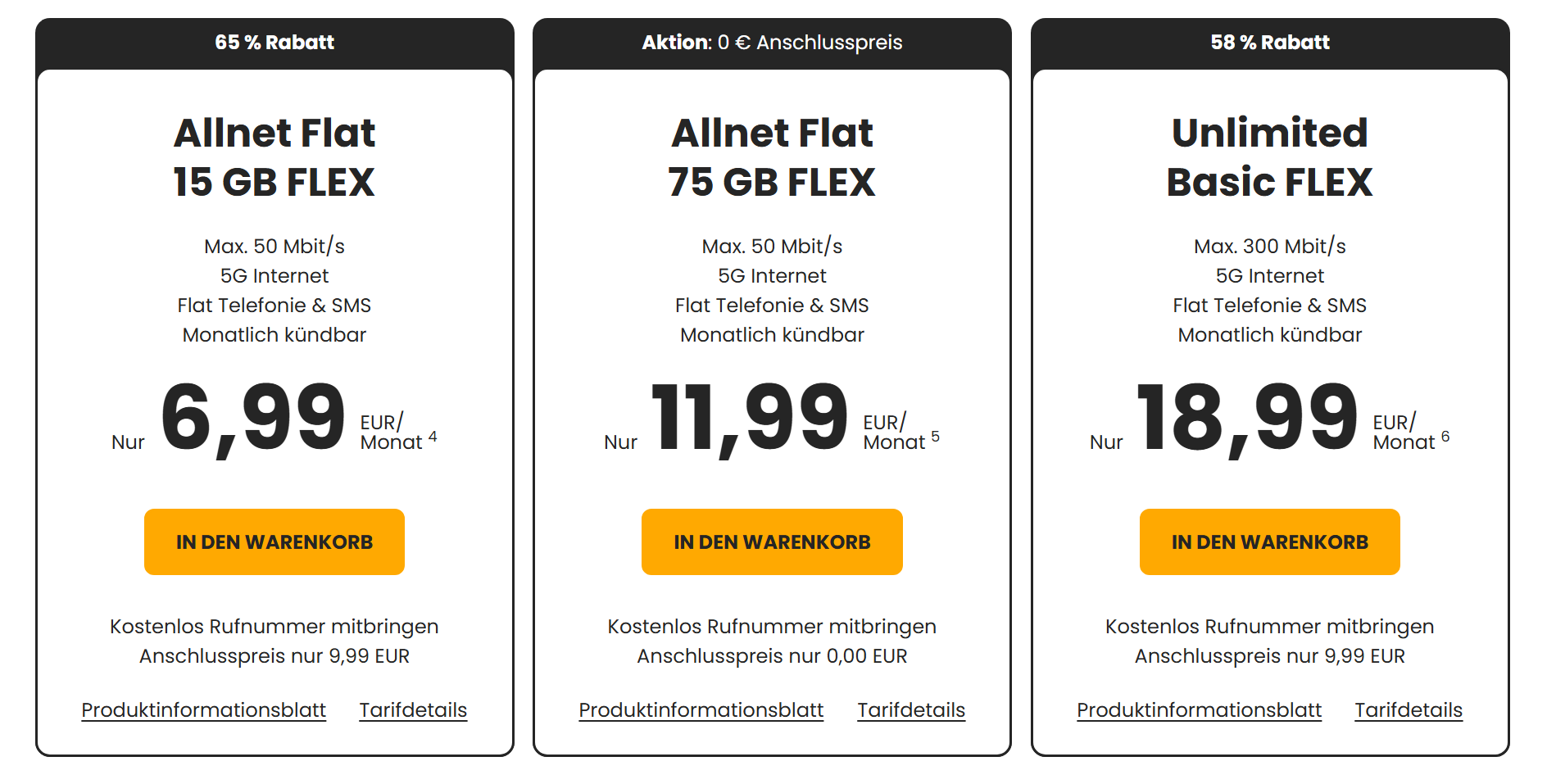Image resolution: width=1556 pixels, height=784 pixels.
Task: Open Tarifdetails for Unlimited Basic FLEX
Action: pos(1408,709)
